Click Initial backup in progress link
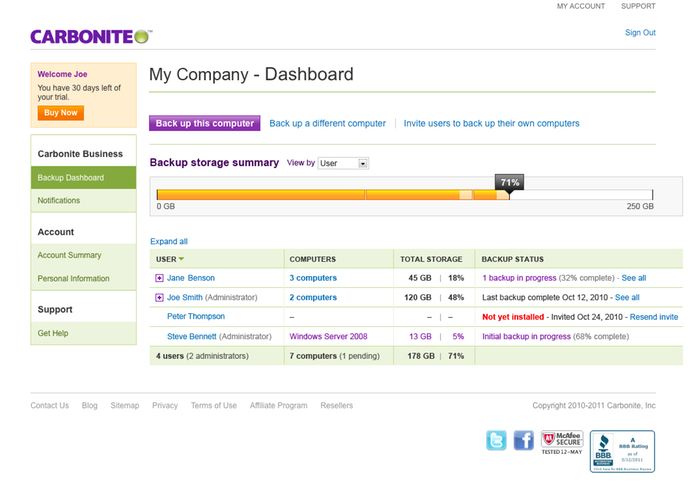The width and height of the screenshot is (695, 484). click(526, 336)
